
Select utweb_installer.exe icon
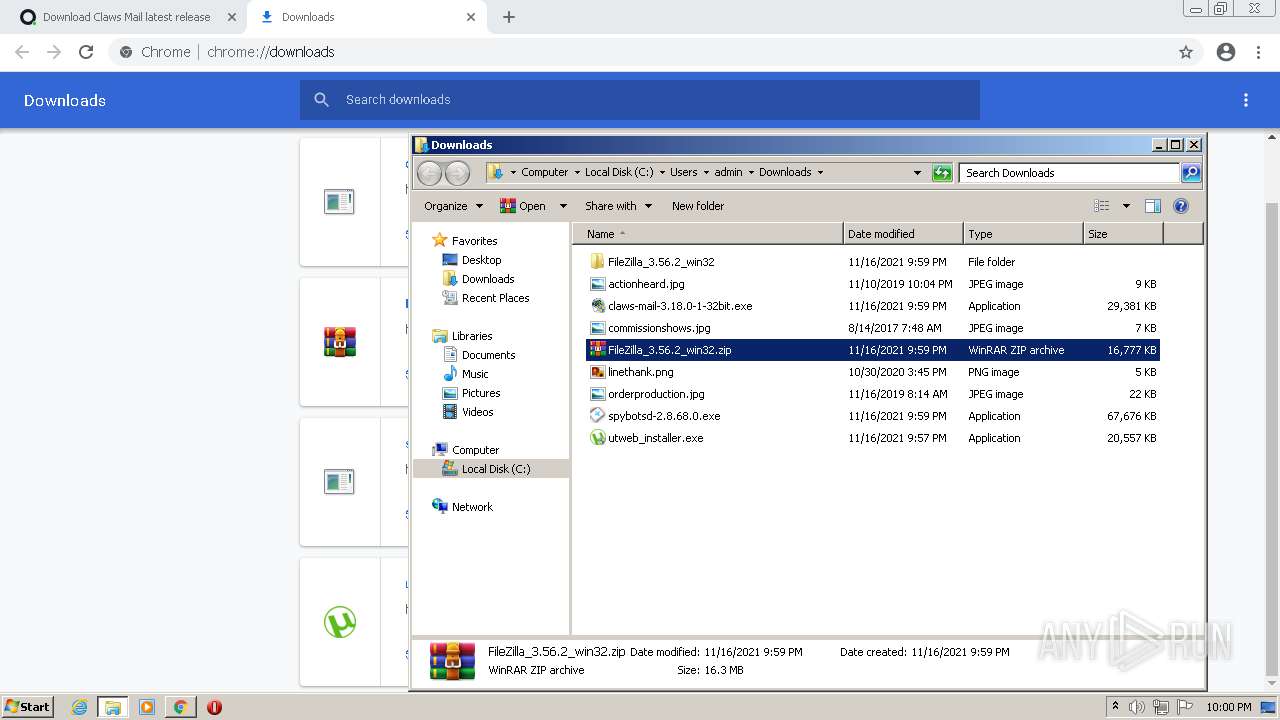pyautogui.click(x=597, y=438)
